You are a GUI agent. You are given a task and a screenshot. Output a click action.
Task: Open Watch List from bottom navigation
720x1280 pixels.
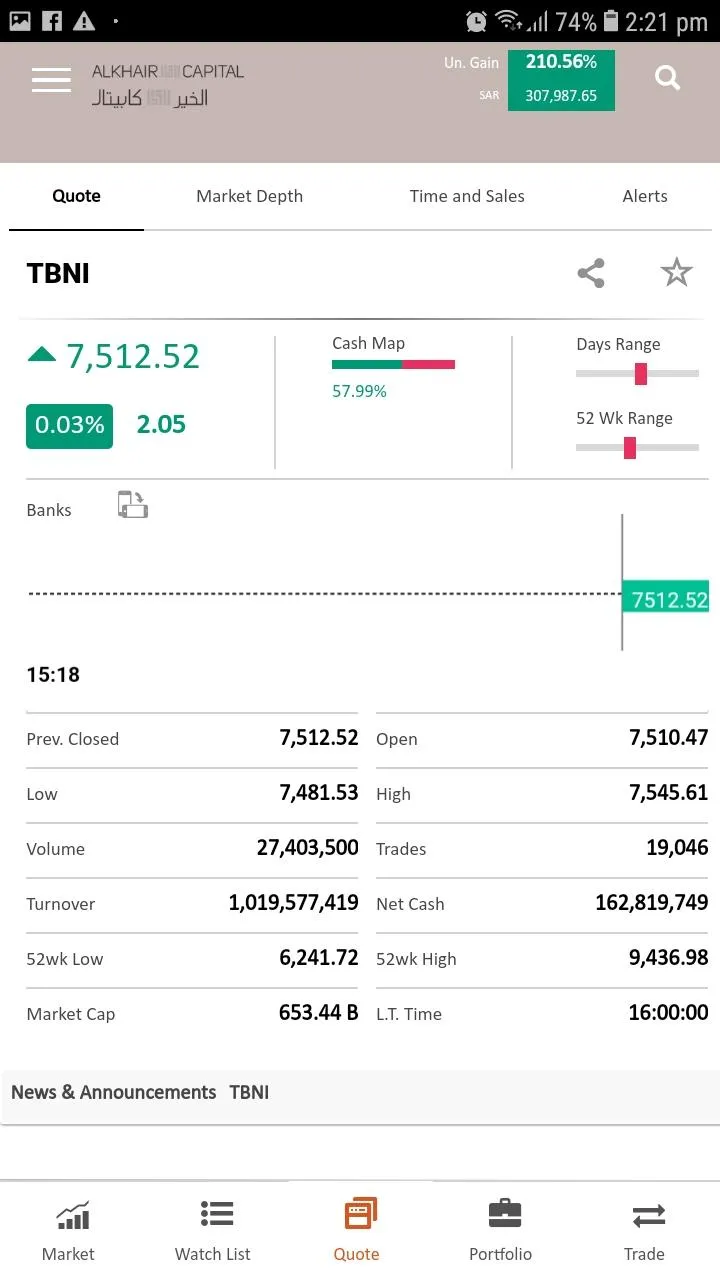pos(213,1232)
